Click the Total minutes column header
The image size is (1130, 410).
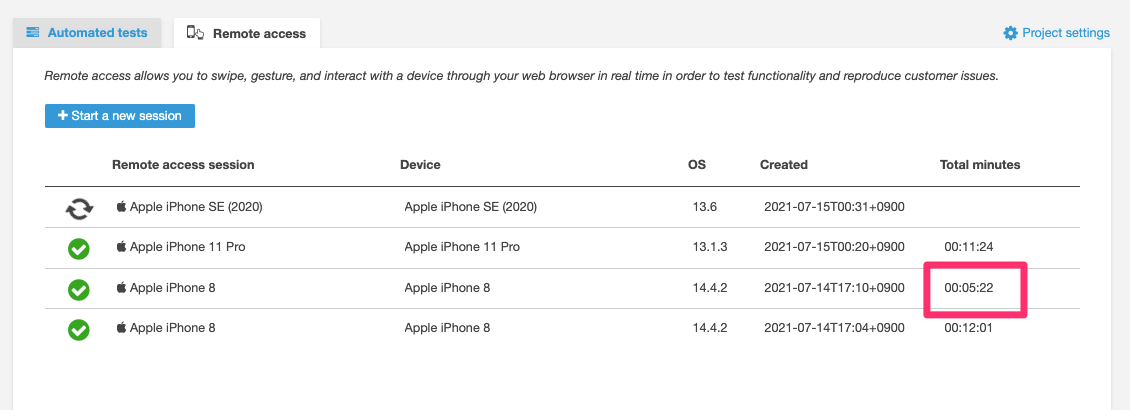click(980, 165)
